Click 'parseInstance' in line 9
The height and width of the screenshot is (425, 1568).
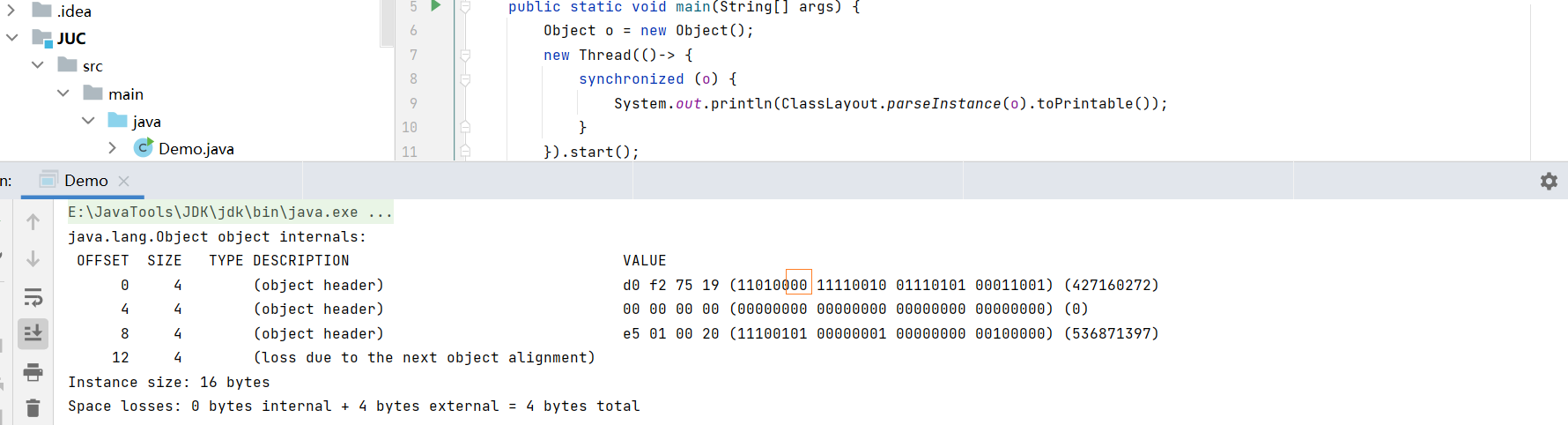[943, 103]
